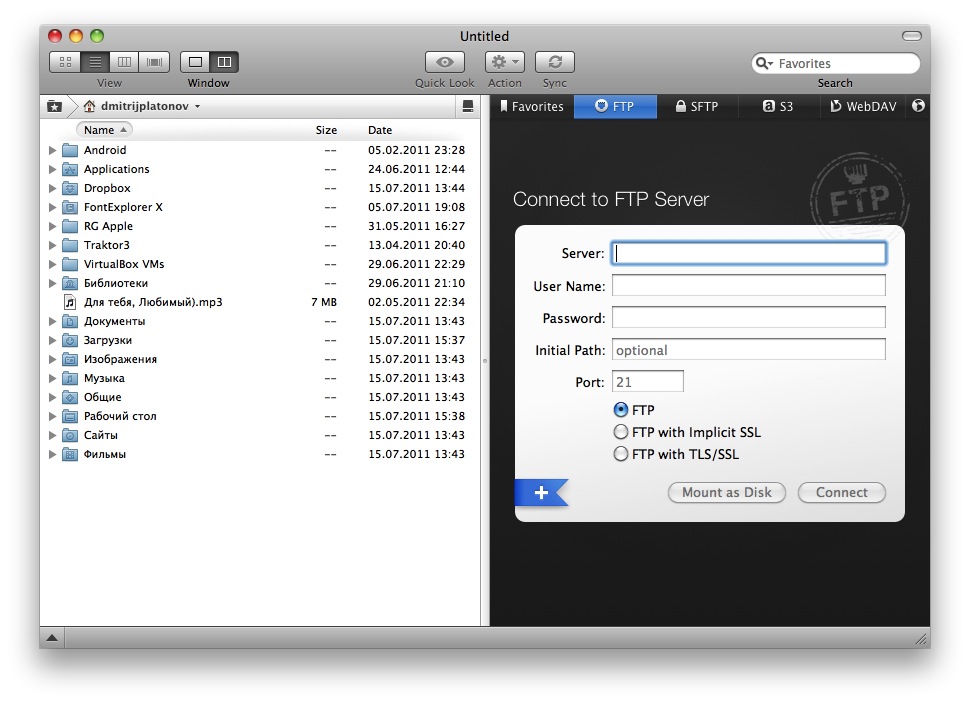This screenshot has width=970, height=703.
Task: Expand the VirtualBox VMs folder
Action: 53,264
